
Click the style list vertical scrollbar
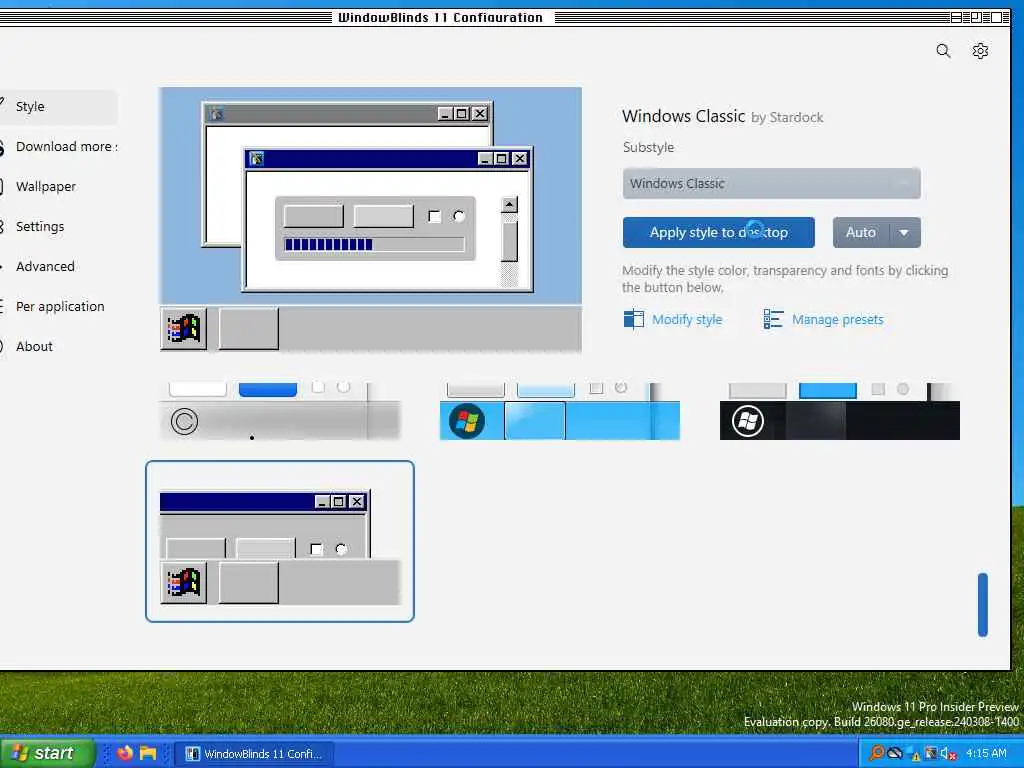[x=982, y=604]
